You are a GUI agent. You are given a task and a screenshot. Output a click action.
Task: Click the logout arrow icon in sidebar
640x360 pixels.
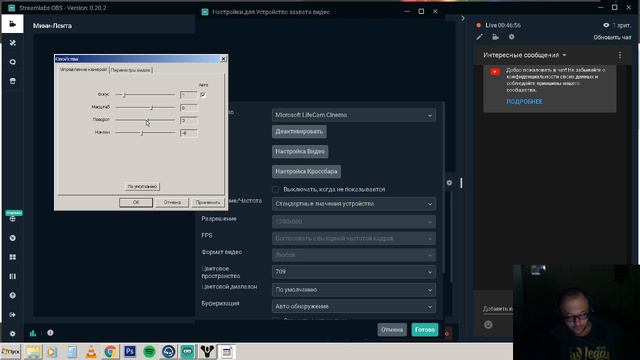(13, 315)
